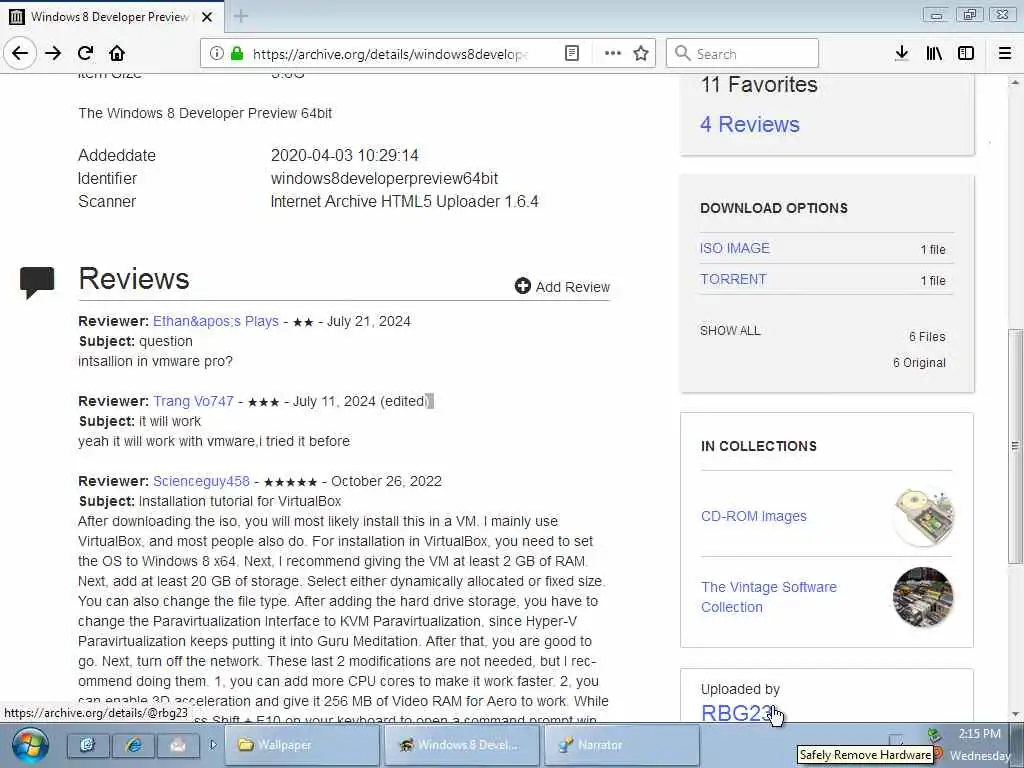Go back to the previous page
The height and width of the screenshot is (768, 1024).
coord(20,54)
